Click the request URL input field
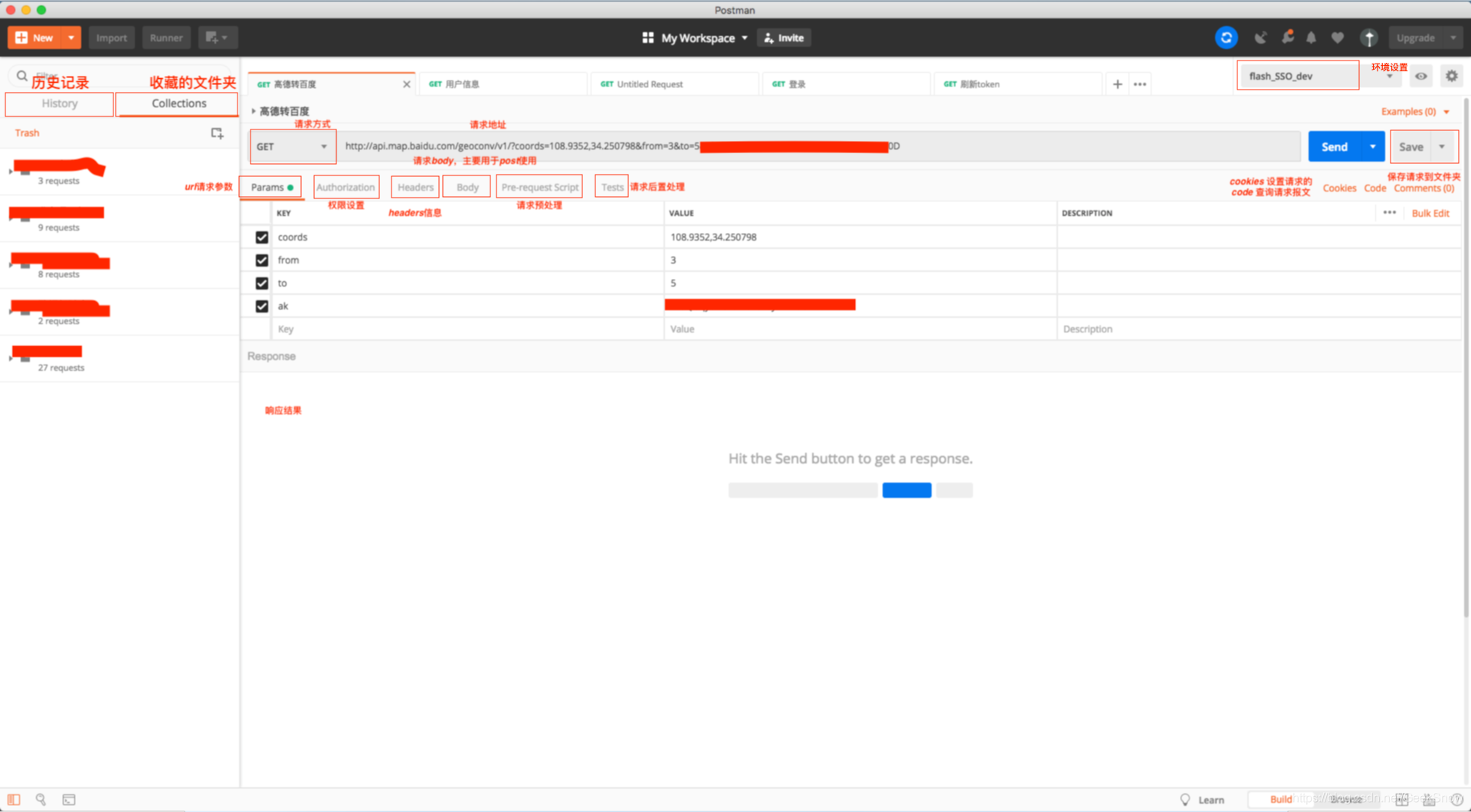This screenshot has height=812, width=1471. tap(820, 146)
